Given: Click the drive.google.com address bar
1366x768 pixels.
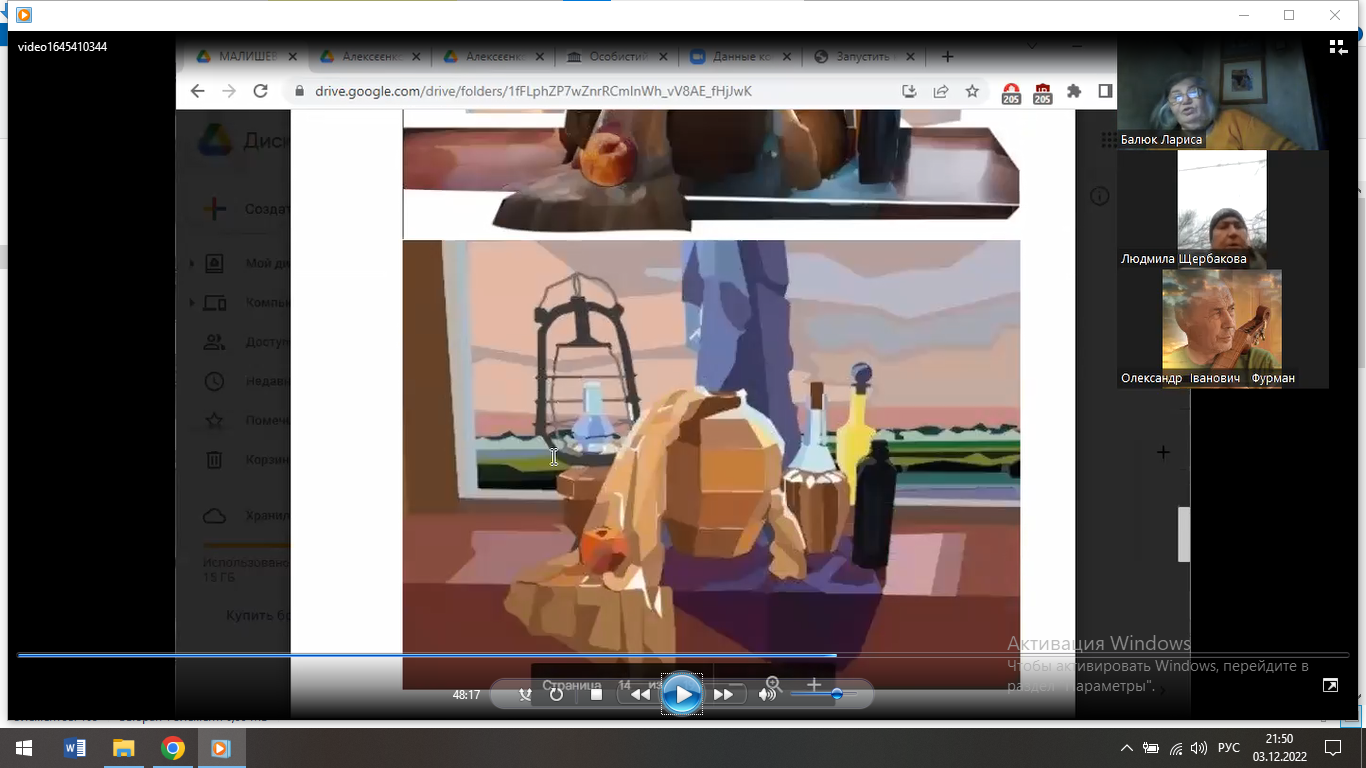Looking at the screenshot, I should point(533,91).
